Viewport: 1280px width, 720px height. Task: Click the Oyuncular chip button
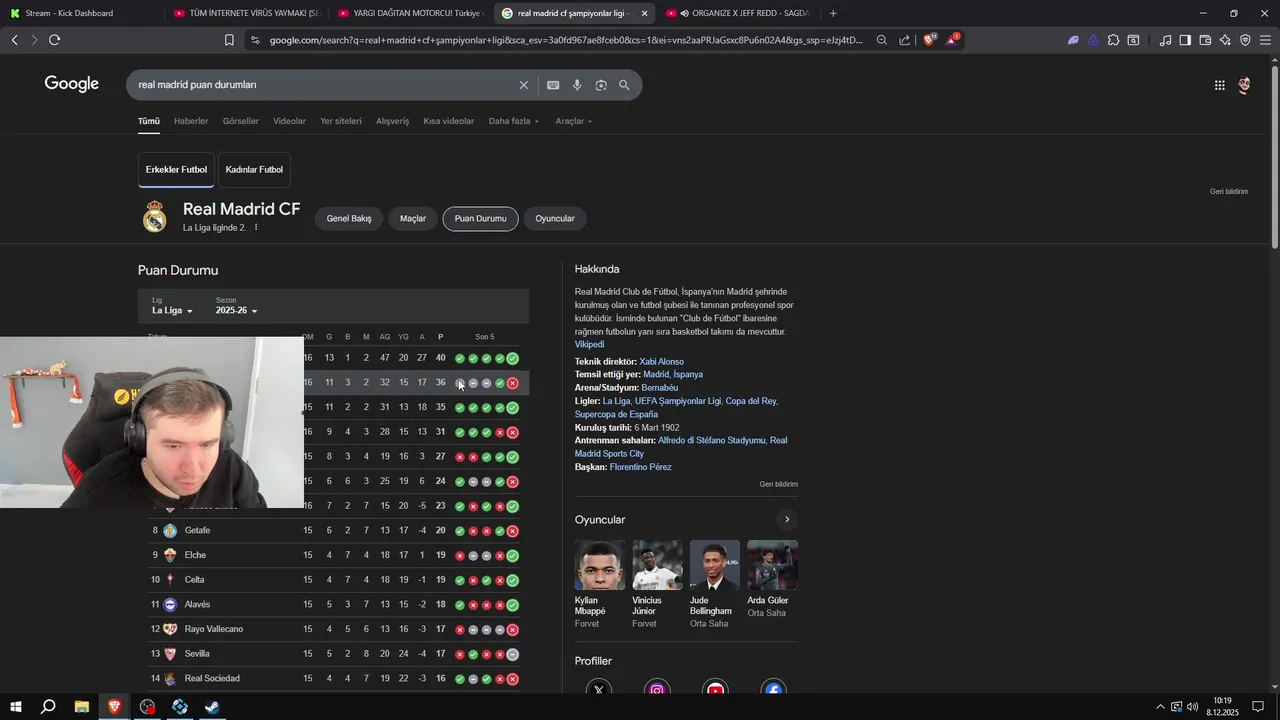(x=555, y=218)
